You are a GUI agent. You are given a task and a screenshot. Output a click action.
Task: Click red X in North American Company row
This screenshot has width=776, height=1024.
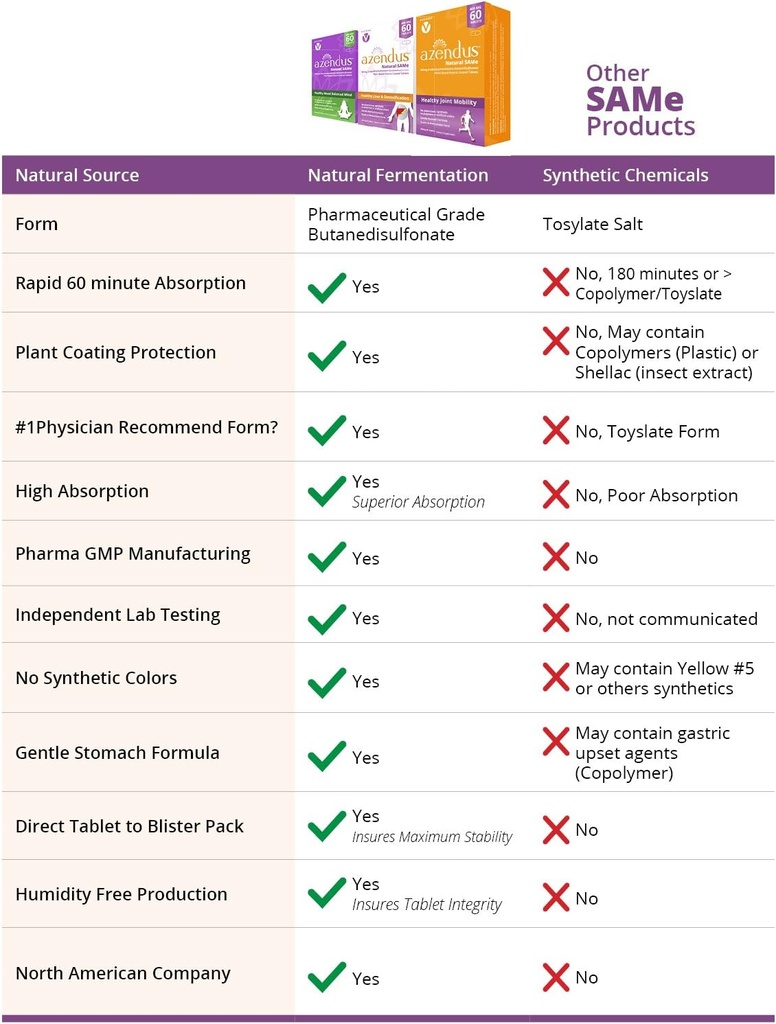point(556,977)
